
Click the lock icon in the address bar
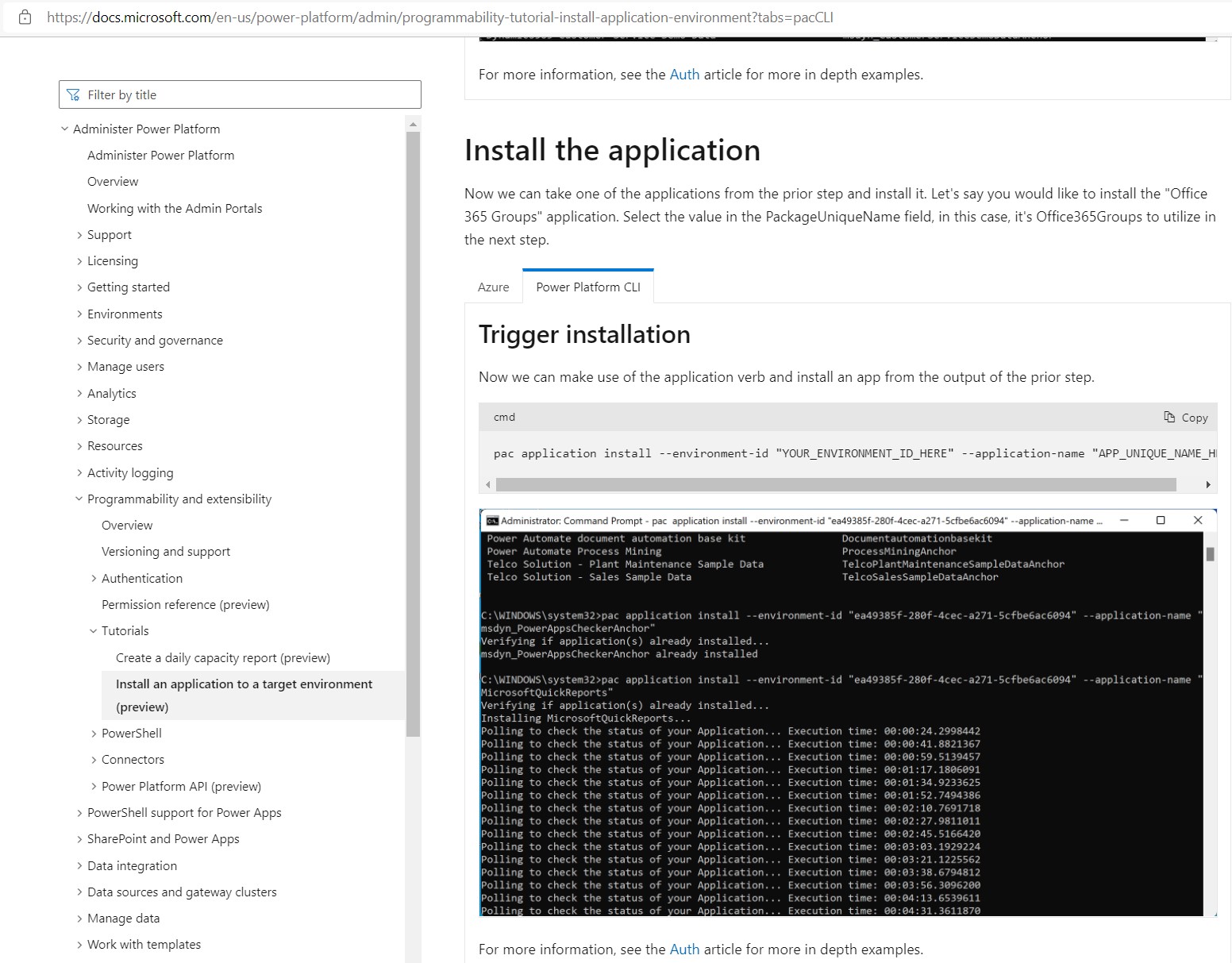(25, 16)
